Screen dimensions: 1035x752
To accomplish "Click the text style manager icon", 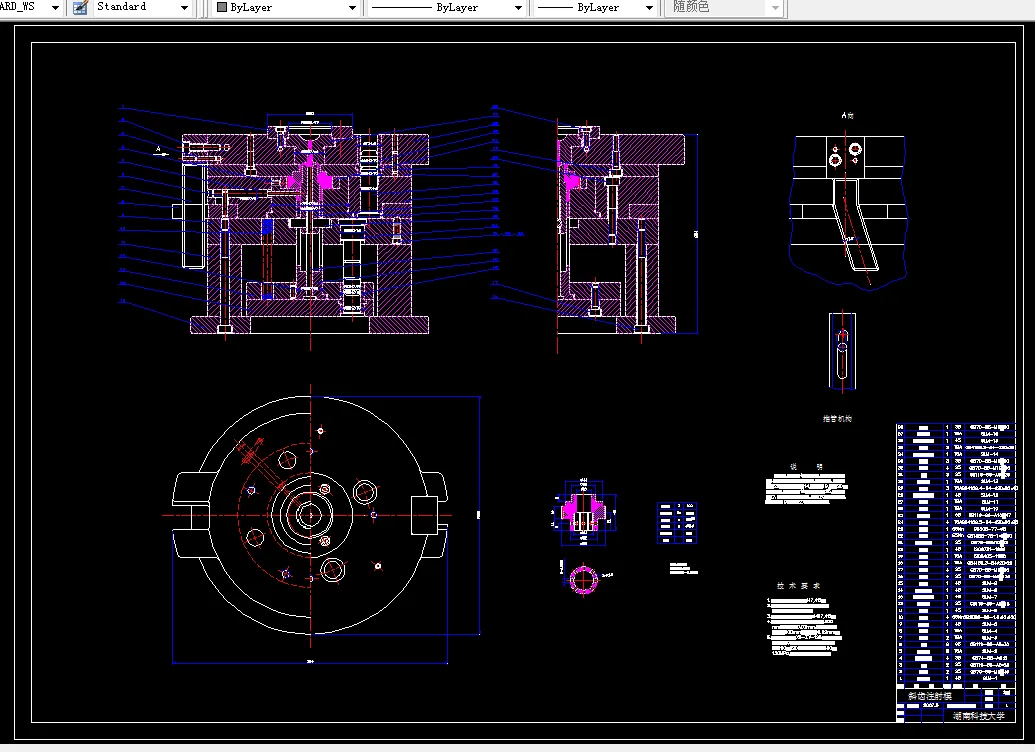I will [x=80, y=8].
